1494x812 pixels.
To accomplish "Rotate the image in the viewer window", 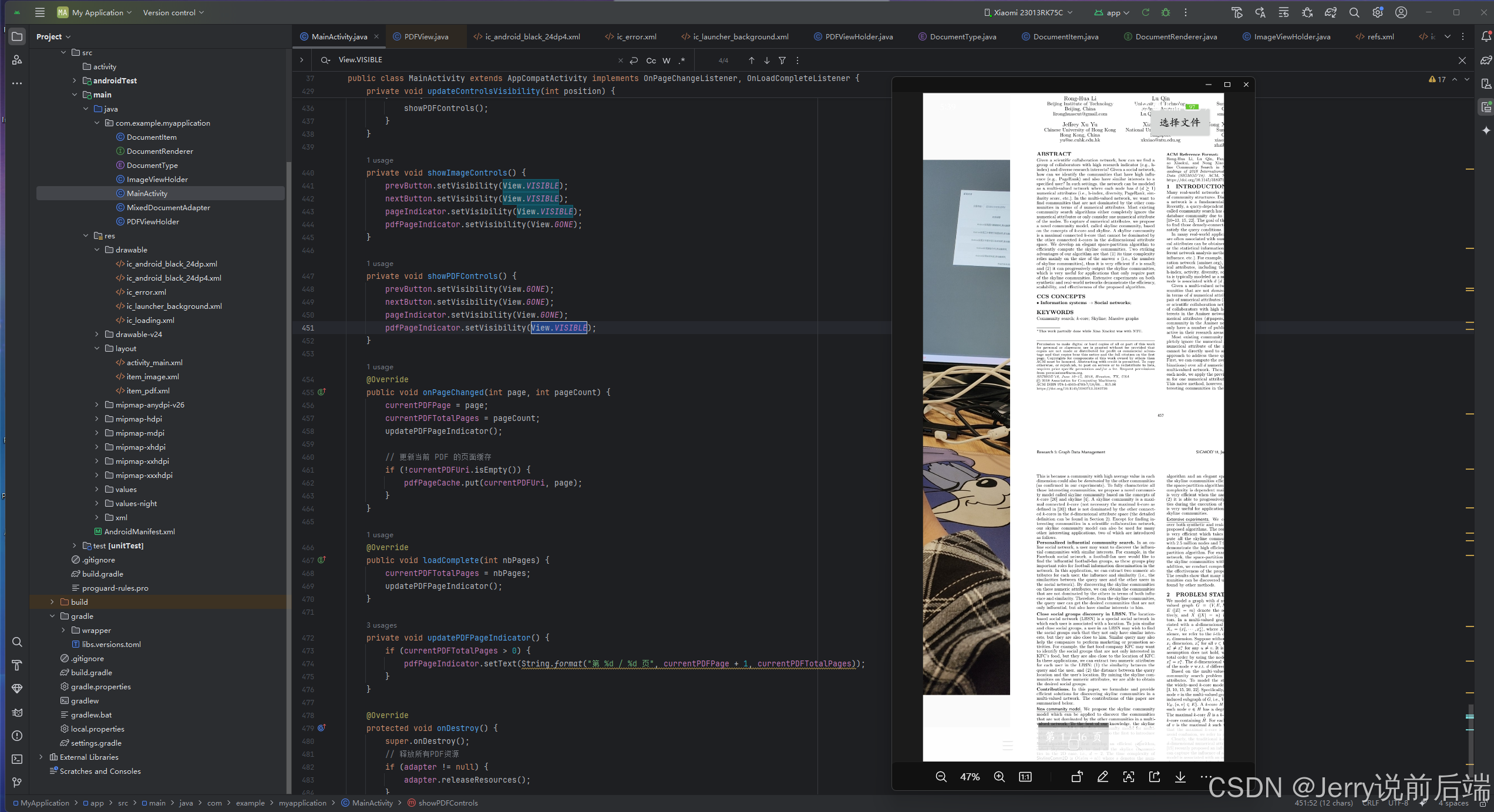I will (x=1077, y=777).
